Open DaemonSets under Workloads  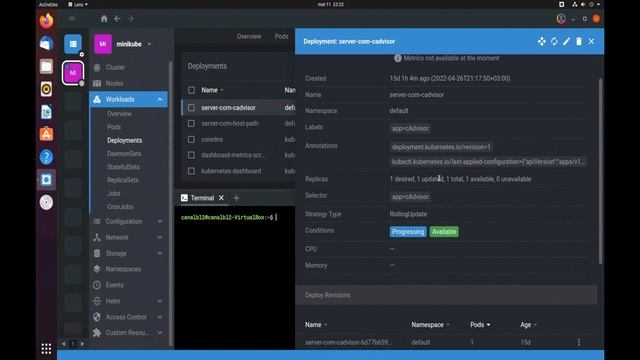tap(124, 153)
